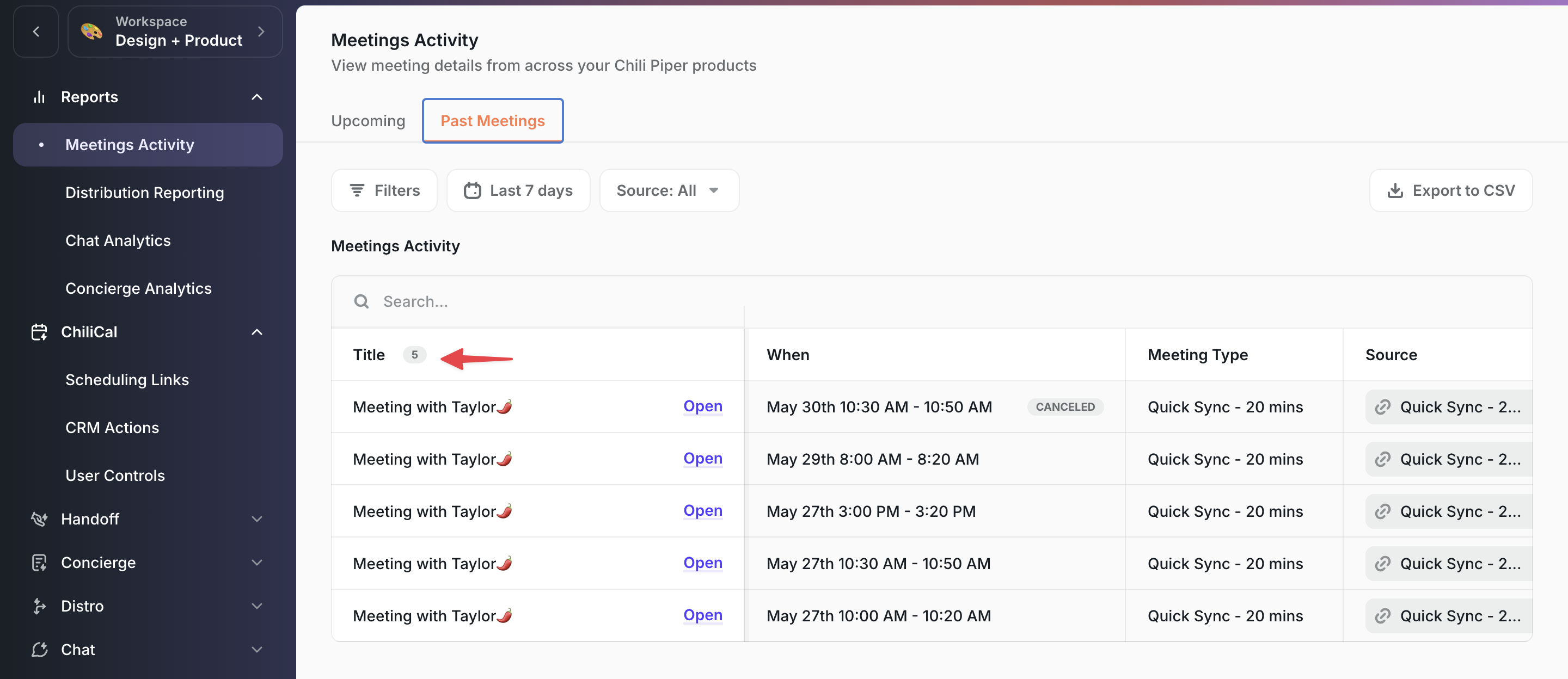Open Scheduling Links
Viewport: 1568px width, 679px height.
point(127,380)
